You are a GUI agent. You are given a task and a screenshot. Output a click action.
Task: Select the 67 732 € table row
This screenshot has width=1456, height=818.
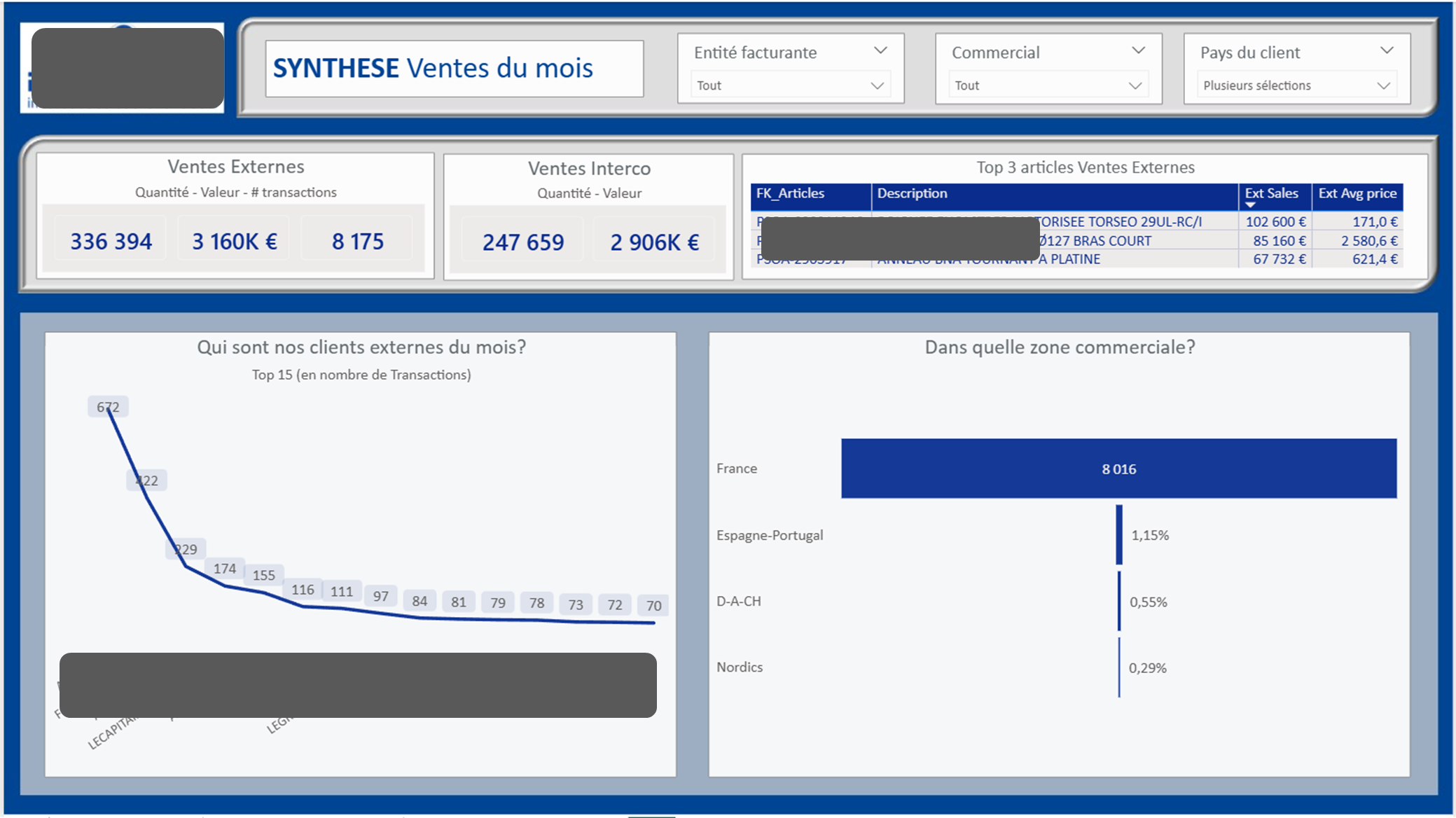click(1279, 259)
